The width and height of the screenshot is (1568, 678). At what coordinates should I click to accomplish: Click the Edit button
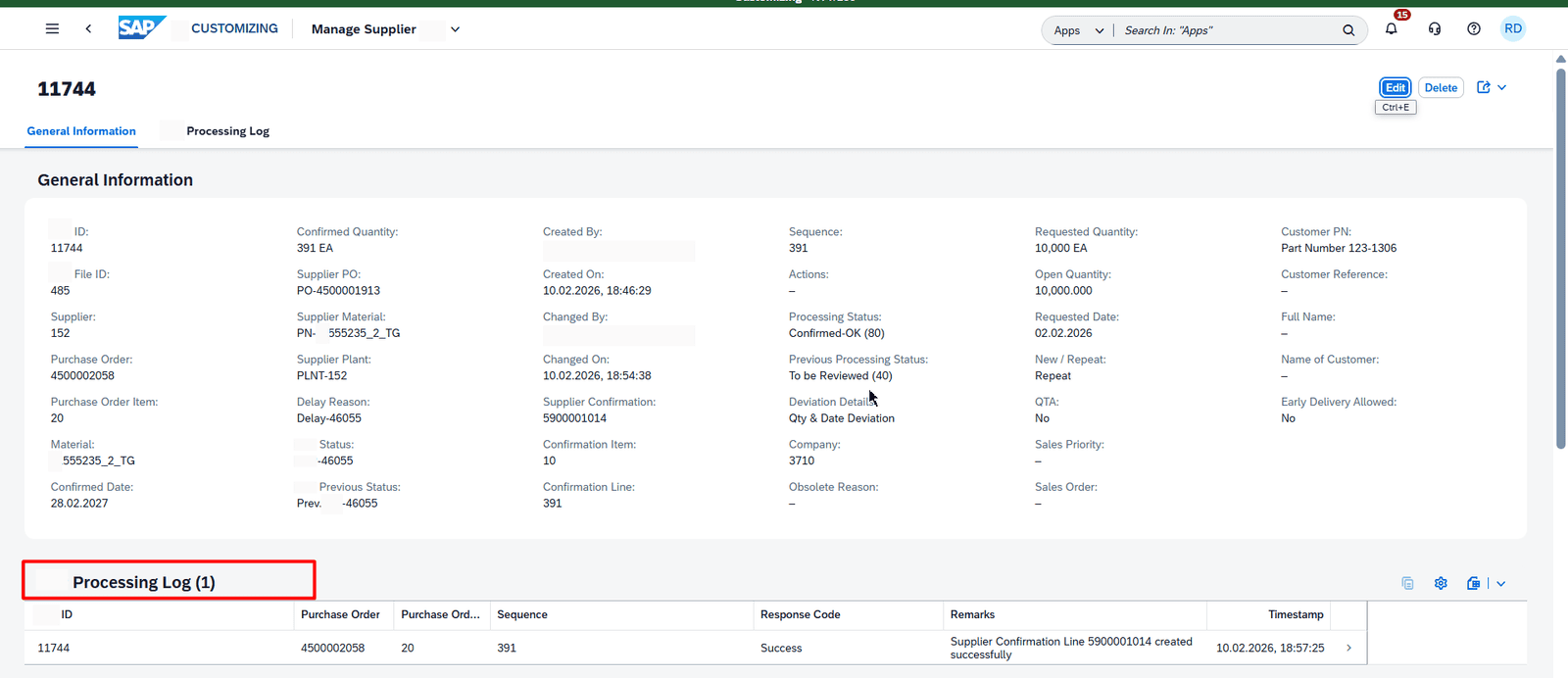click(x=1396, y=87)
